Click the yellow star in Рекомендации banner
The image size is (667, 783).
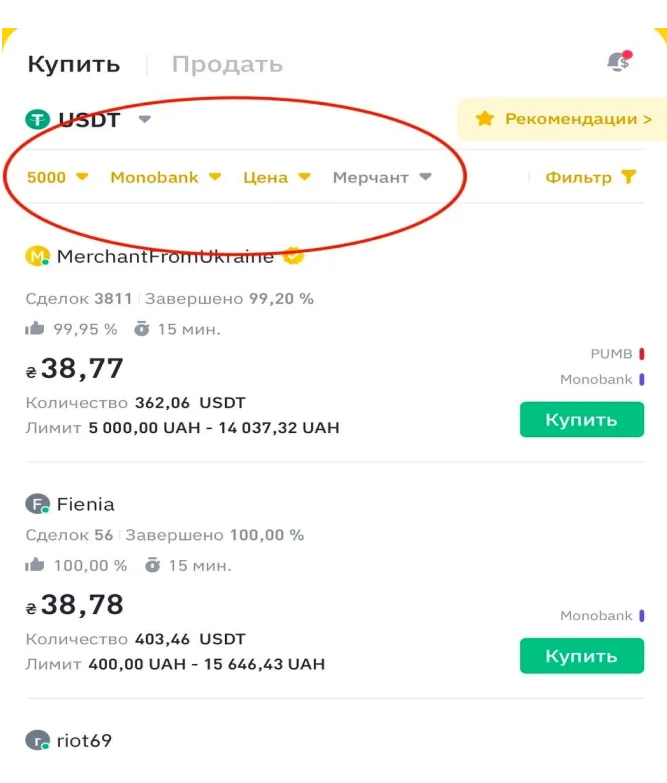click(485, 119)
